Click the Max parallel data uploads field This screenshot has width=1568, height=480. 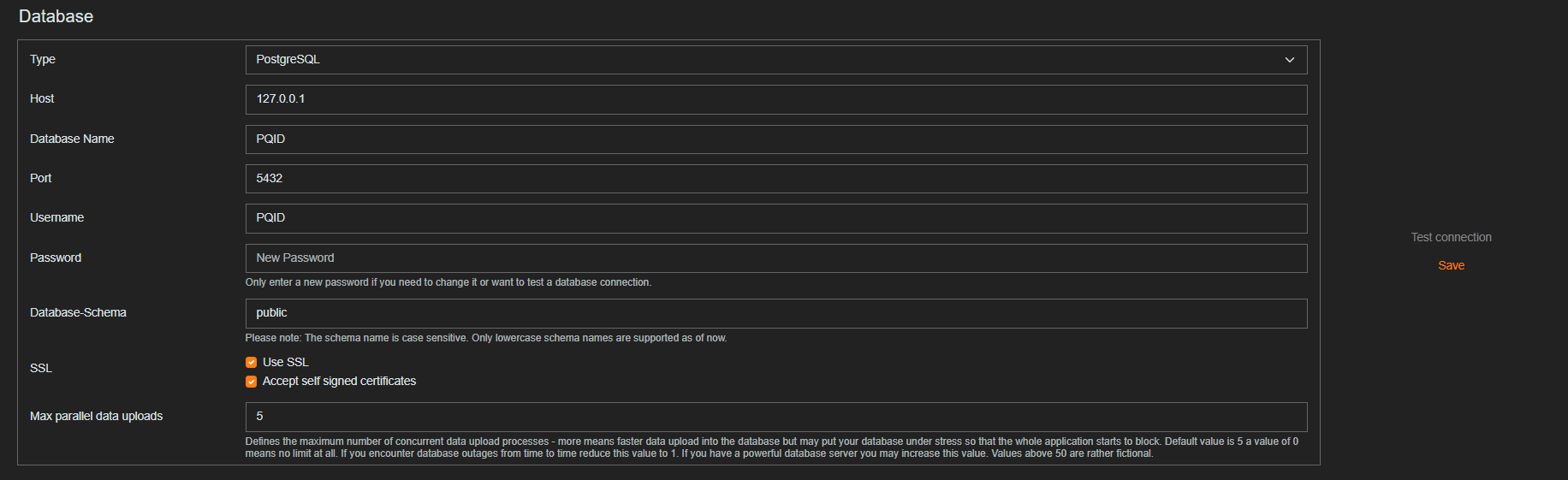(x=775, y=417)
